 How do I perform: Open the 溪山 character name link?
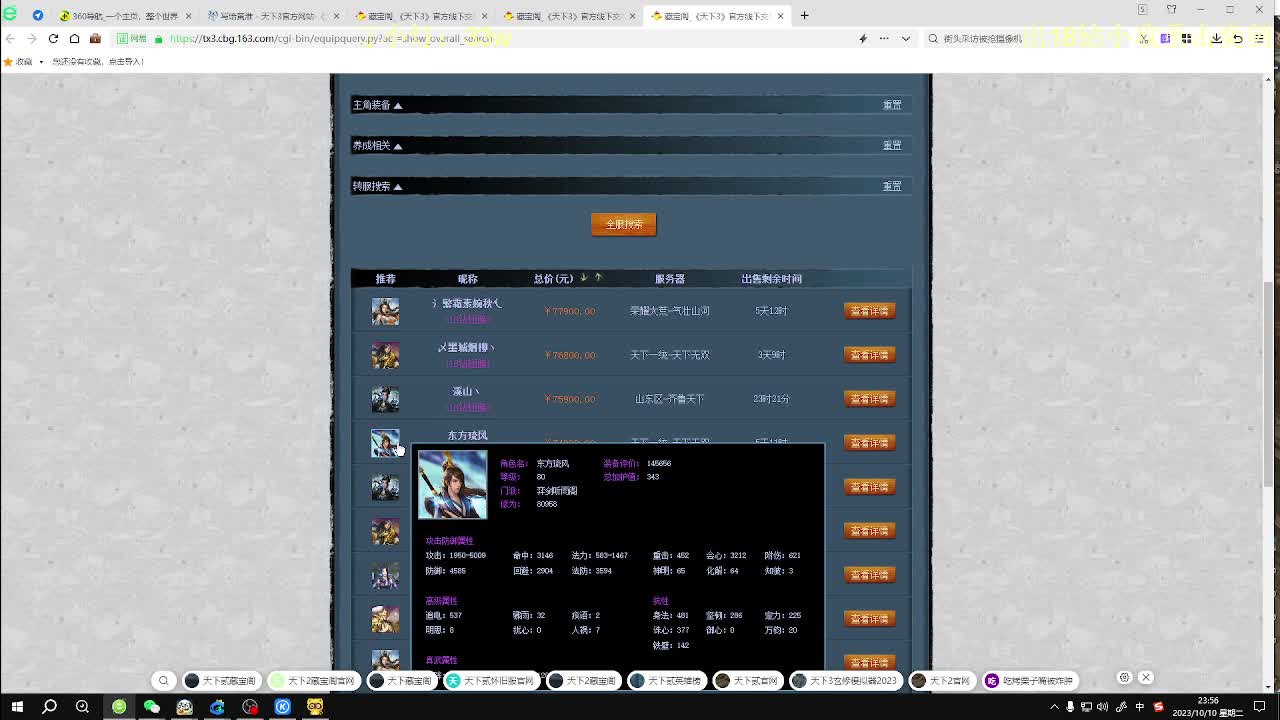(x=466, y=392)
